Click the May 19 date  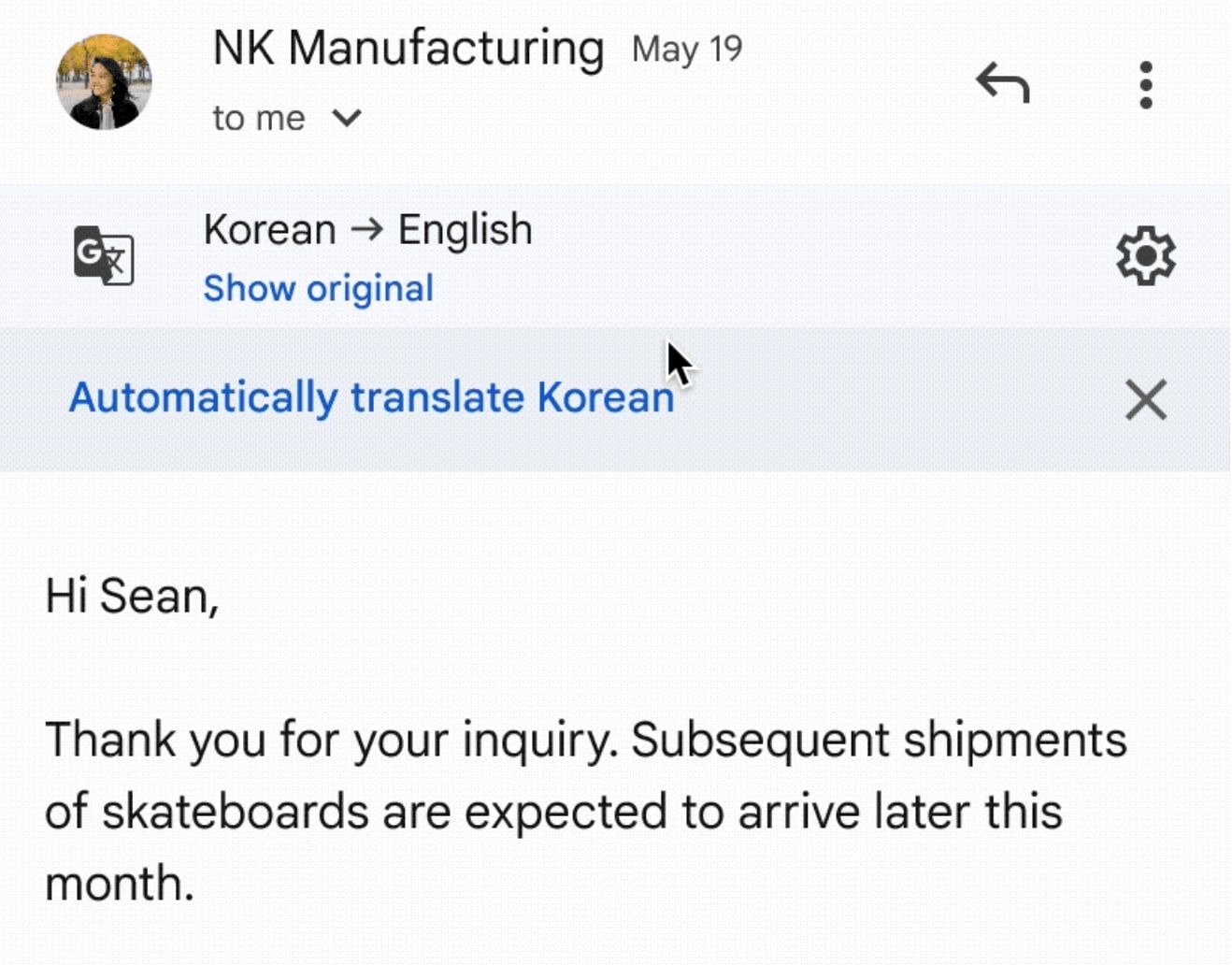click(687, 50)
